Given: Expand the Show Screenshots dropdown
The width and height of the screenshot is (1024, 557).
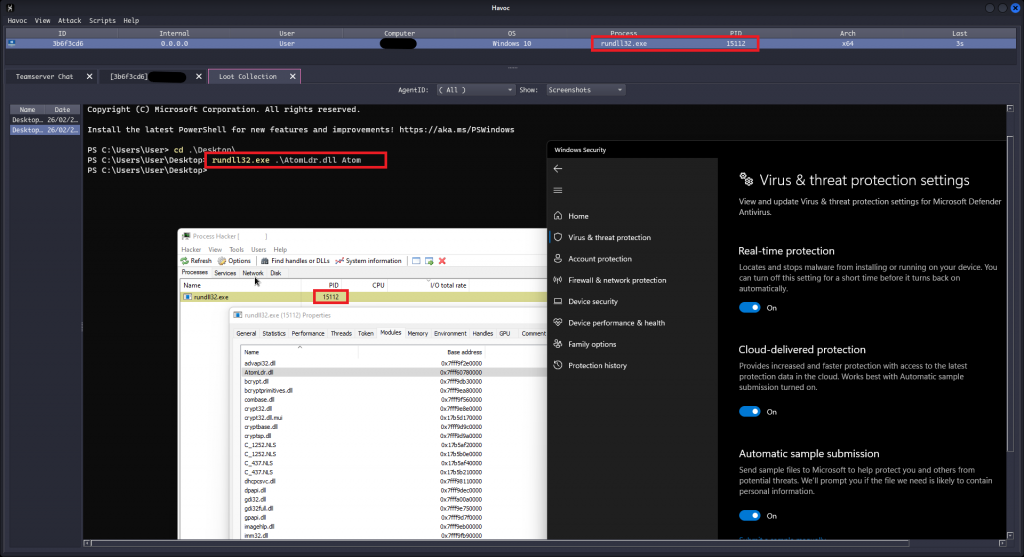Looking at the screenshot, I should coord(585,90).
